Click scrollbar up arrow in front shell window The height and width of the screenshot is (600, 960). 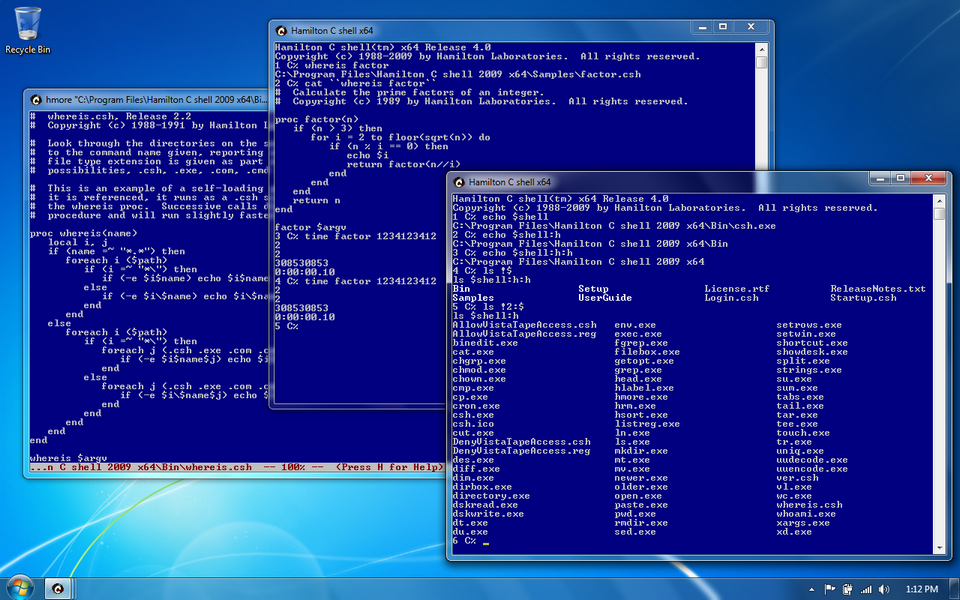(939, 200)
